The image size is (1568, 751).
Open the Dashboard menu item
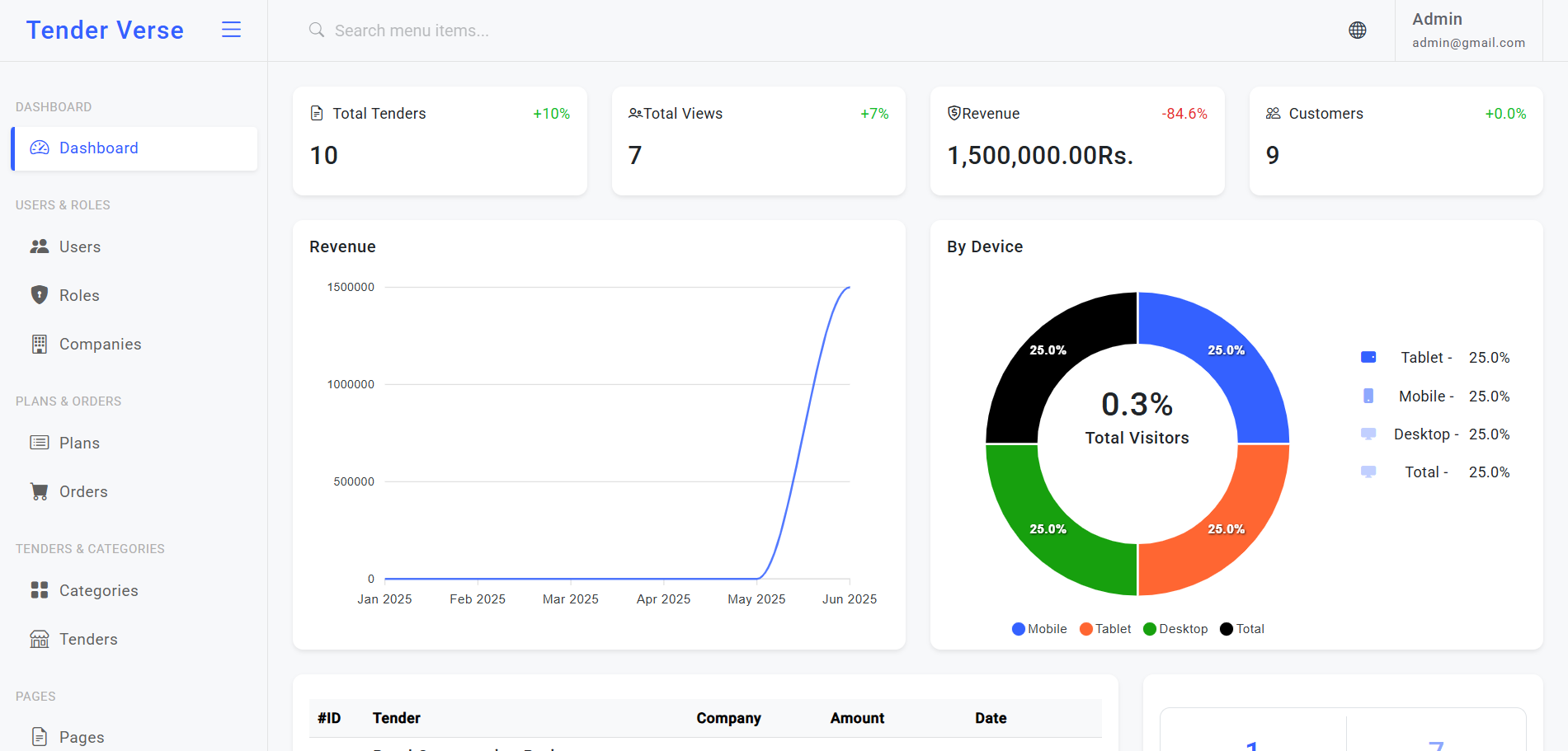(134, 148)
